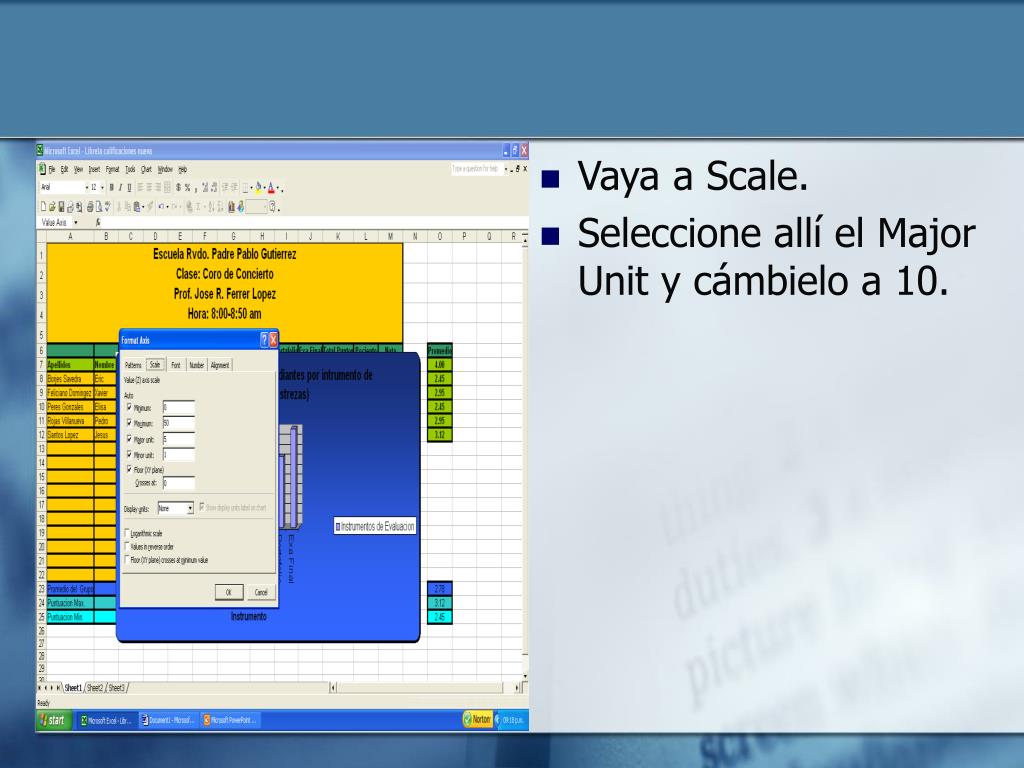Click the Underline toolbar icon
1024x768 pixels.
point(129,187)
